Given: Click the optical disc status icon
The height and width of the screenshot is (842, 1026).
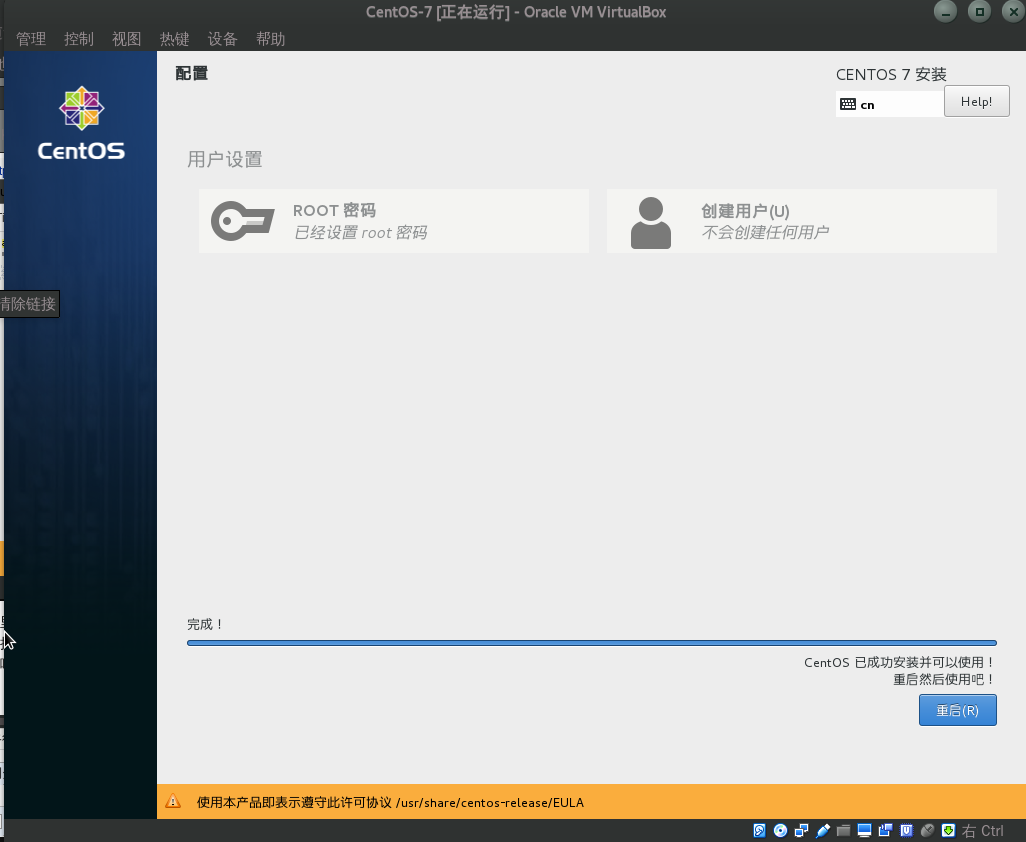Looking at the screenshot, I should click(x=781, y=831).
